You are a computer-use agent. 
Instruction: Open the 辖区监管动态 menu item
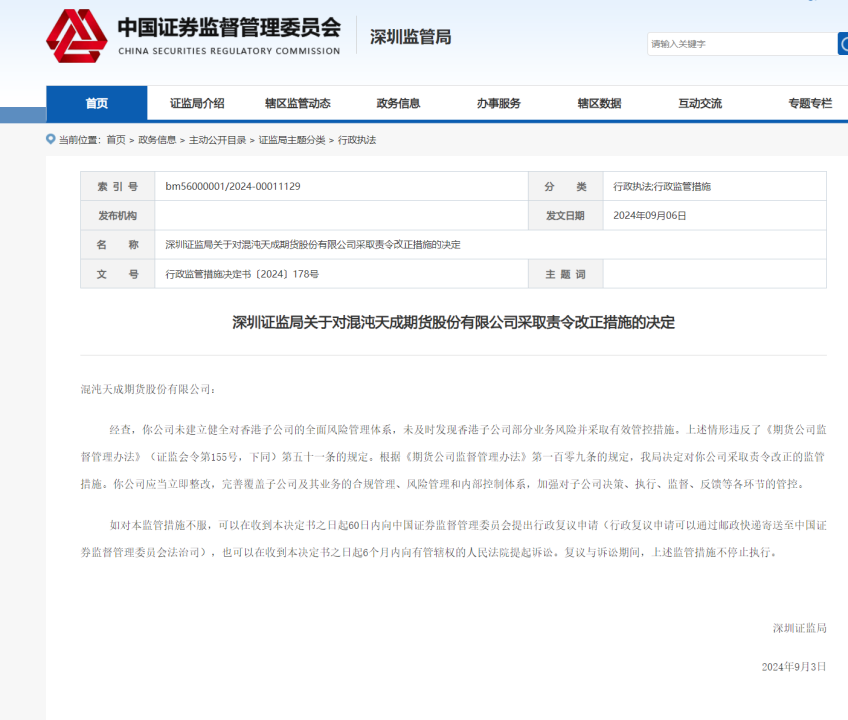tap(297, 103)
